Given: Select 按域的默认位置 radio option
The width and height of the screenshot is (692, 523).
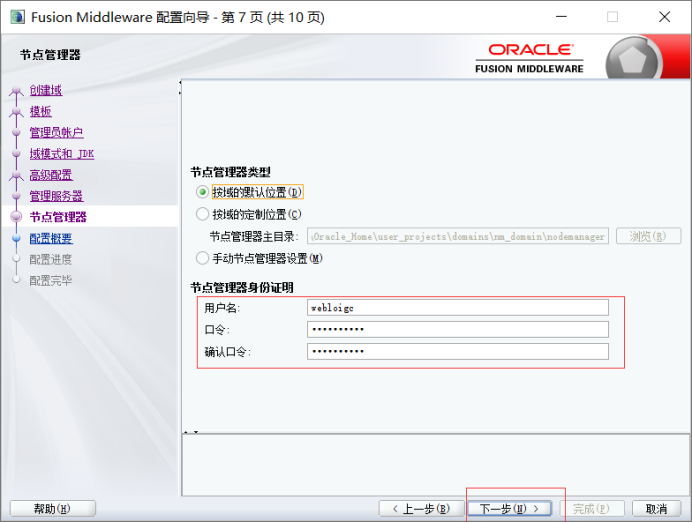Looking at the screenshot, I should click(203, 192).
